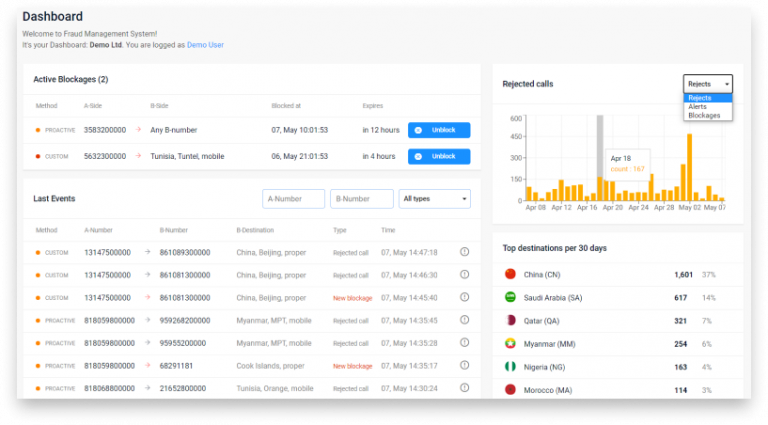Click the Saudi Arabia flag icon

point(510,298)
